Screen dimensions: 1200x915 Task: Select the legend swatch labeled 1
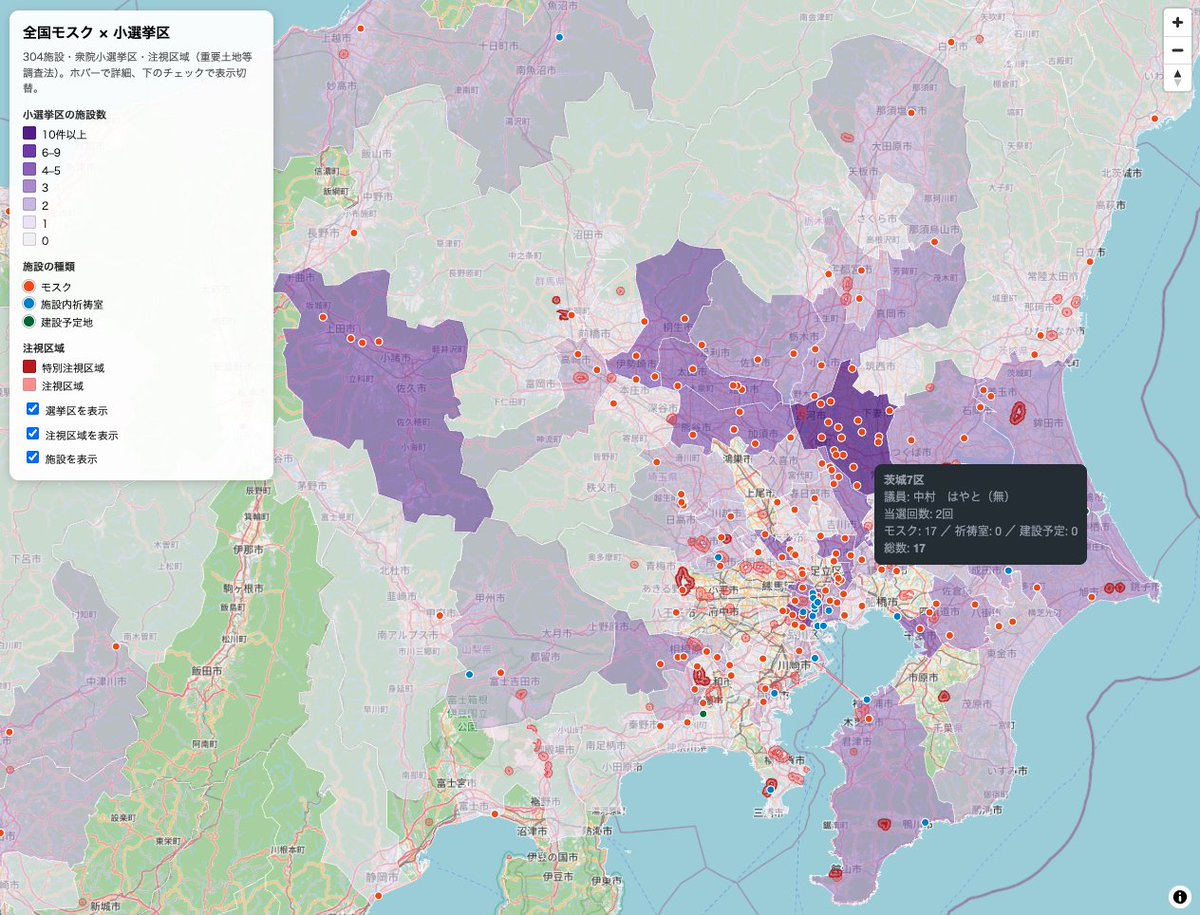point(30,223)
